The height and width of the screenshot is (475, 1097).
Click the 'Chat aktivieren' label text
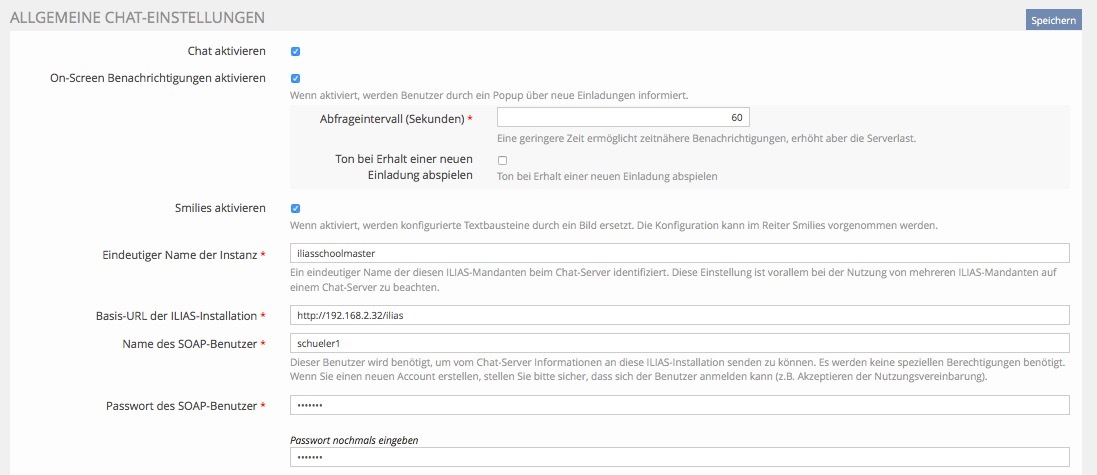226,51
